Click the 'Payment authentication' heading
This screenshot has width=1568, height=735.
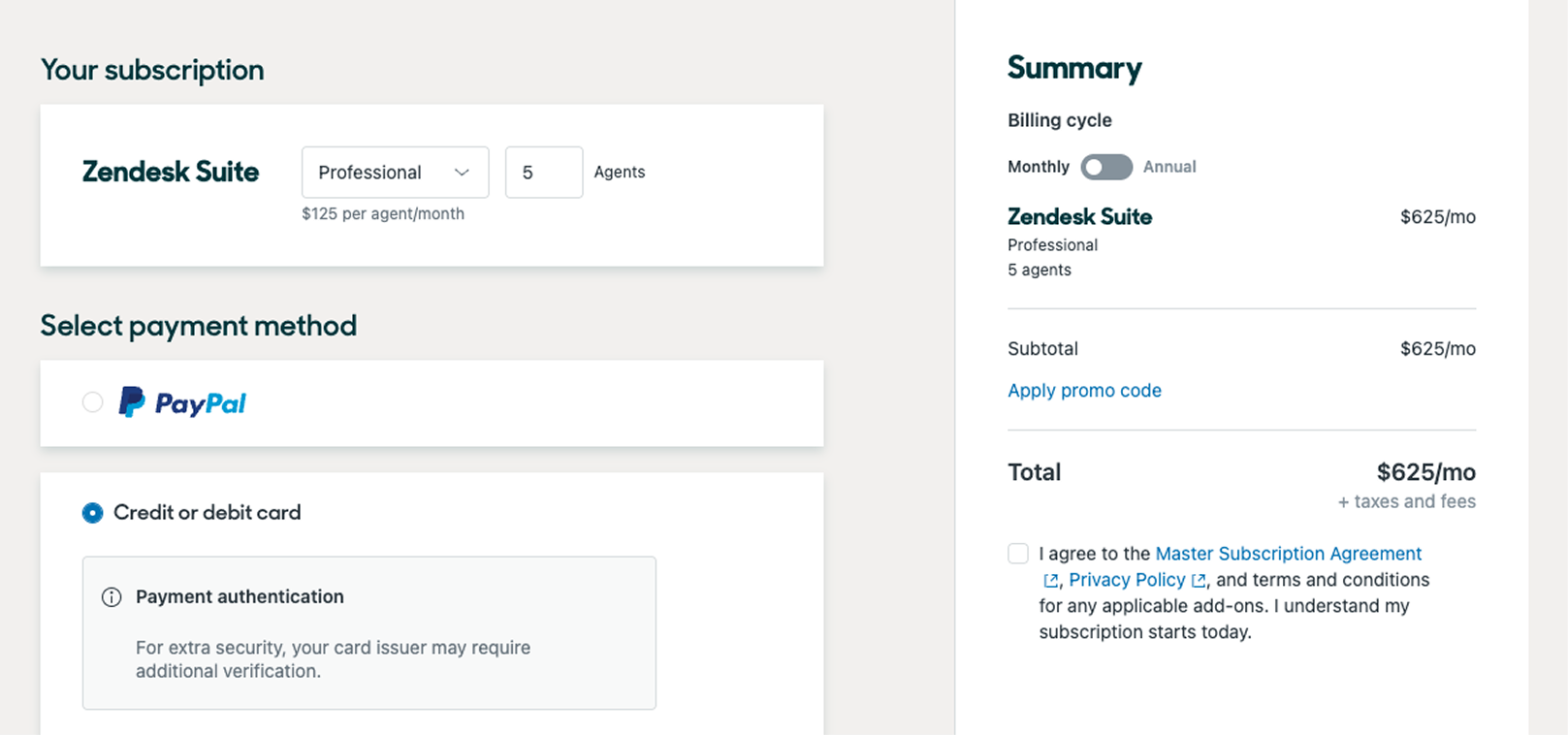point(240,597)
